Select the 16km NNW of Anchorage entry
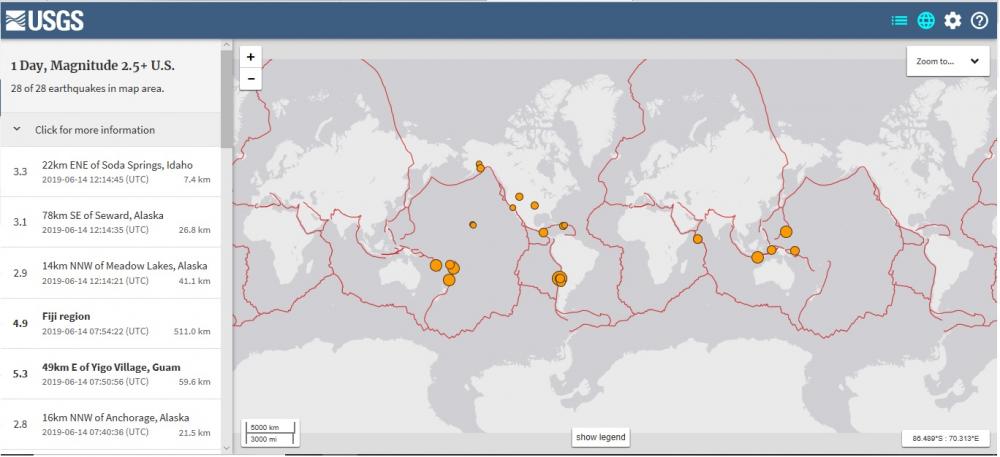1000x457 pixels. (111, 424)
